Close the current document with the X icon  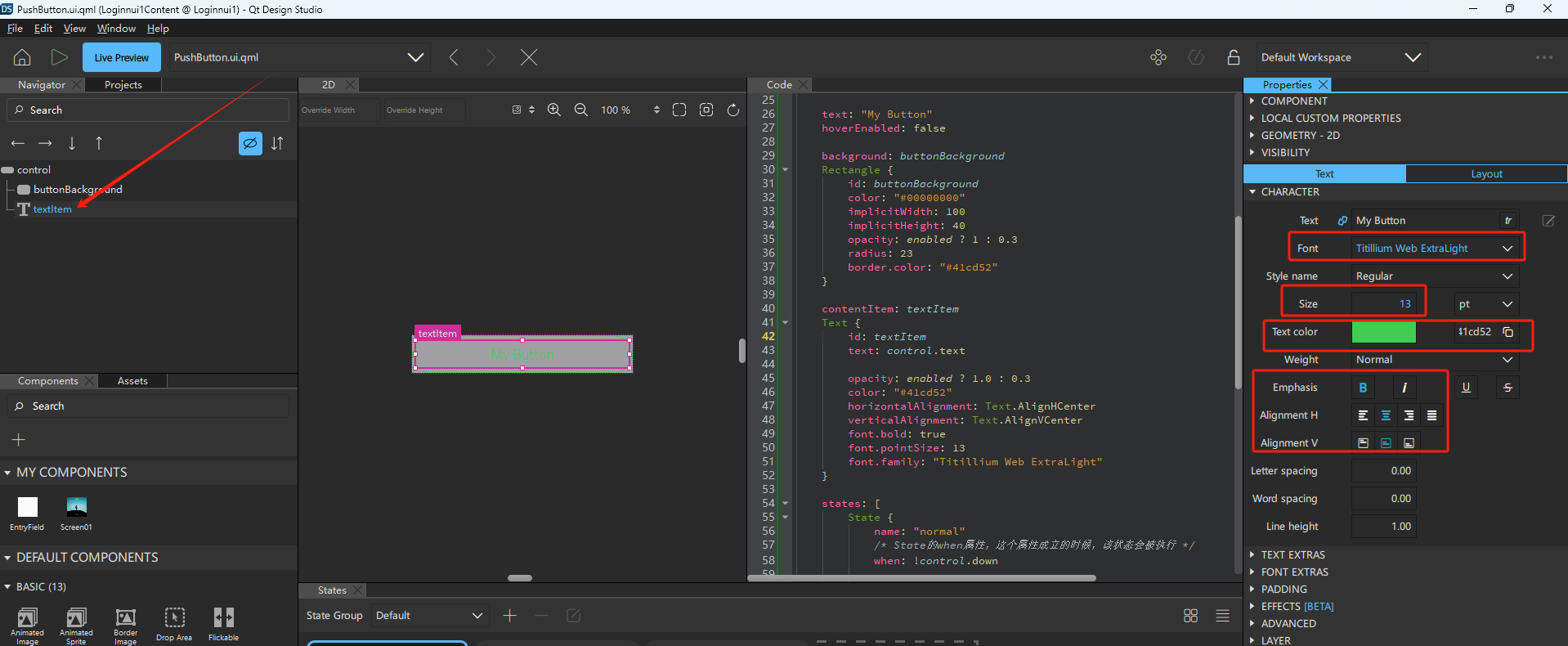pyautogui.click(x=529, y=57)
